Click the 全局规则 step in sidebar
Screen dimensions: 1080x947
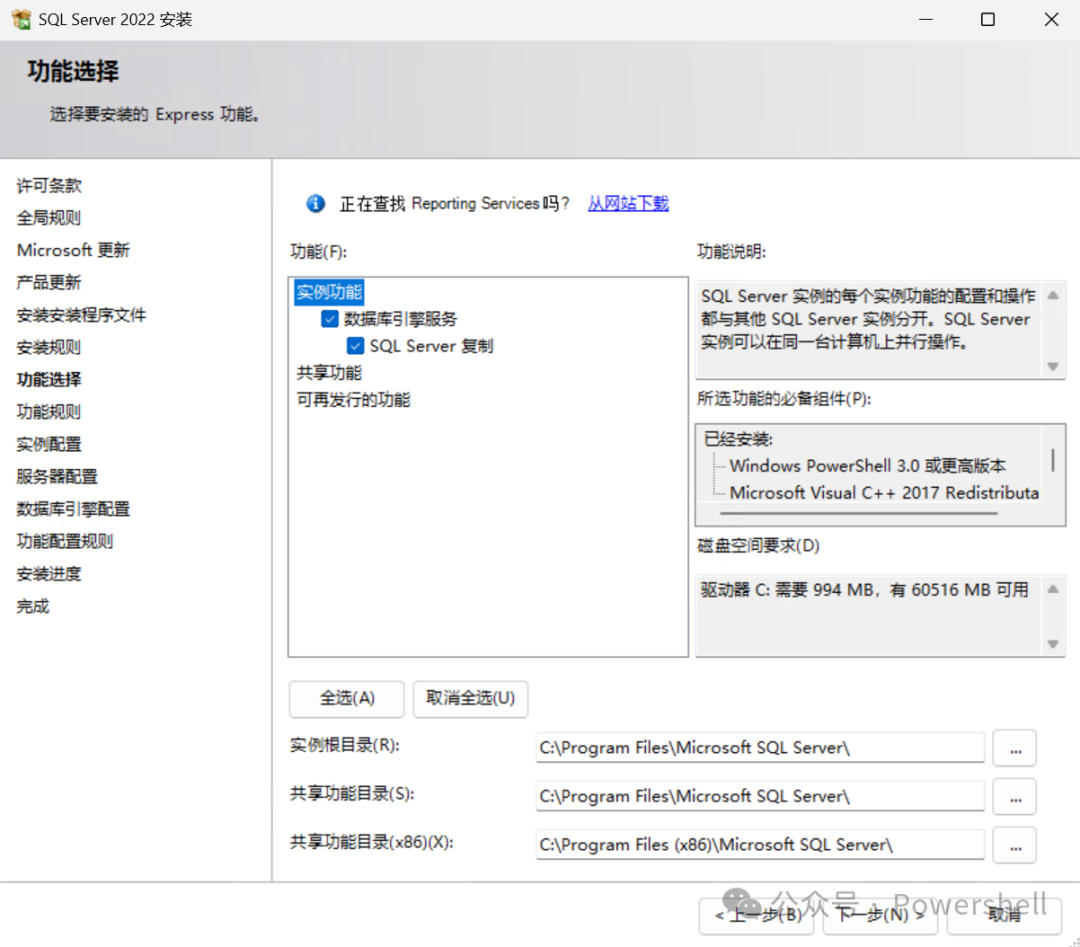coord(49,218)
